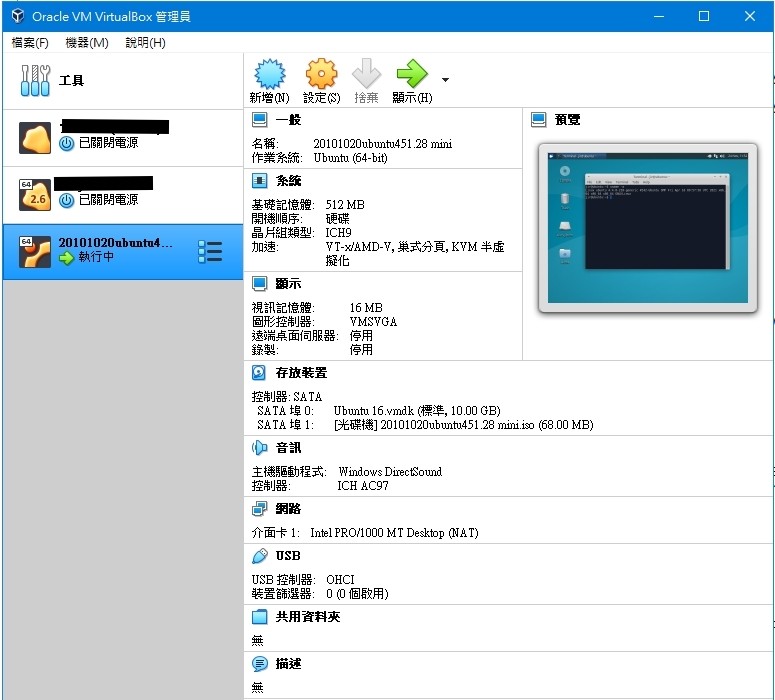Image resolution: width=775 pixels, height=700 pixels.
Task: Click the General (一般) section monitor icon
Action: pos(259,120)
